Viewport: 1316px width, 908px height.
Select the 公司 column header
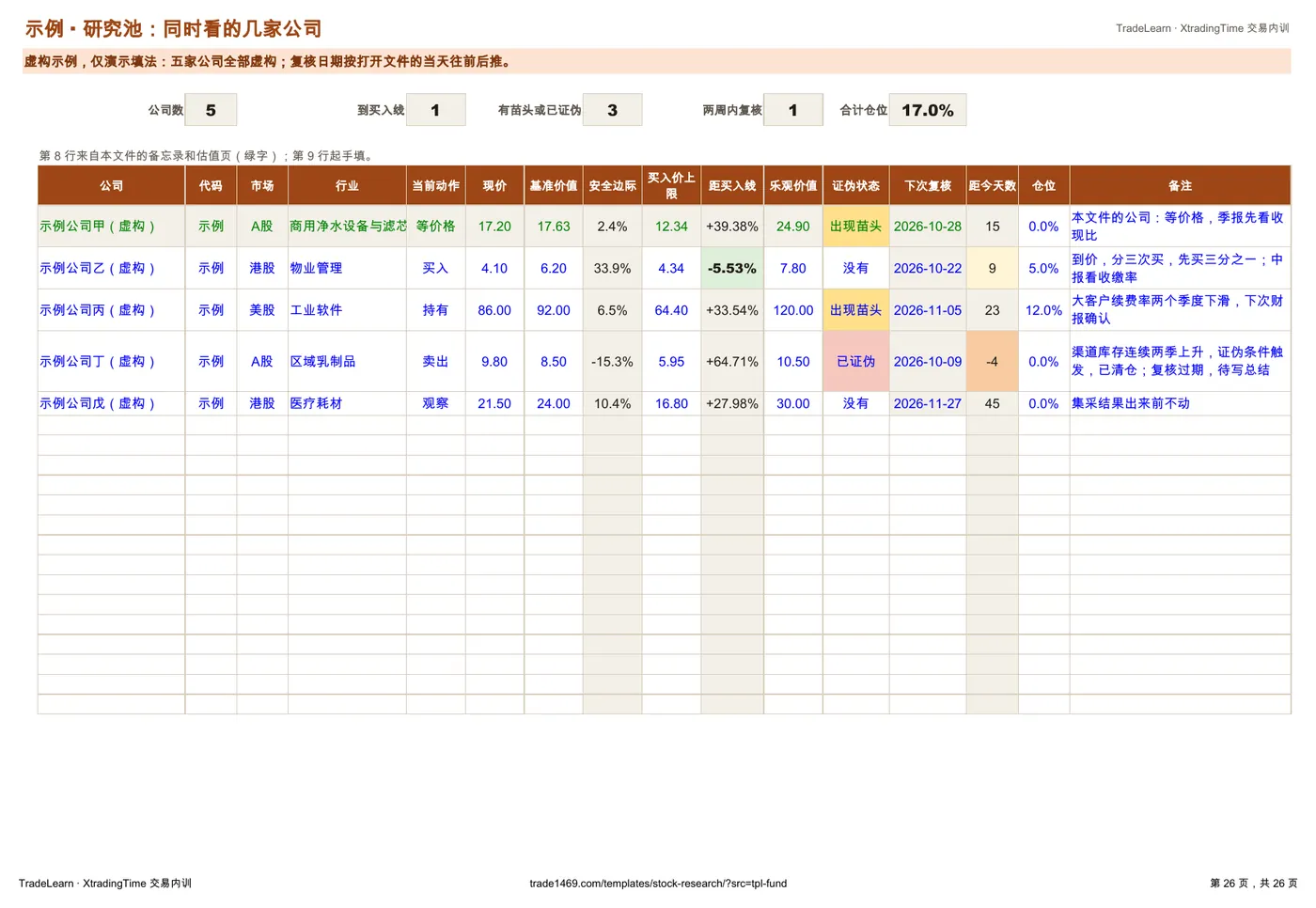111,186
